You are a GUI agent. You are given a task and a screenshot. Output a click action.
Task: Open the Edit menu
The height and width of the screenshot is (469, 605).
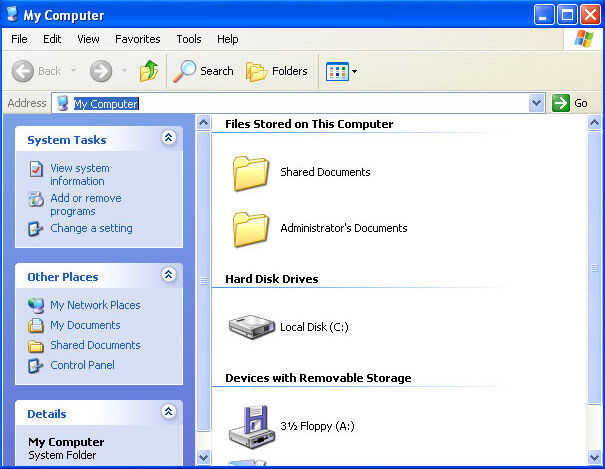[52, 39]
